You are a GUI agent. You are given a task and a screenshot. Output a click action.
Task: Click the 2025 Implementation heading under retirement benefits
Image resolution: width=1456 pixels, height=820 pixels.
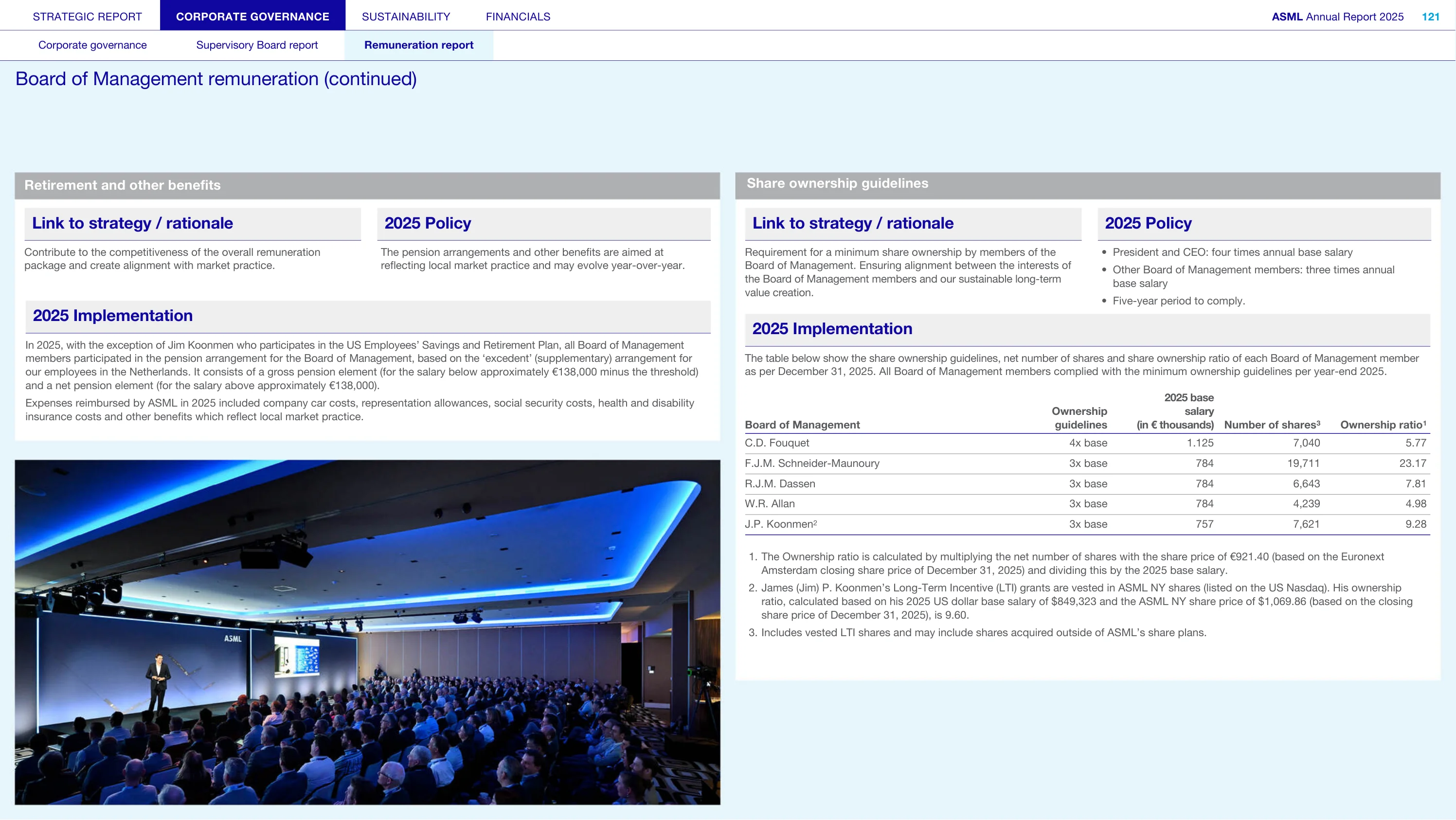(112, 315)
